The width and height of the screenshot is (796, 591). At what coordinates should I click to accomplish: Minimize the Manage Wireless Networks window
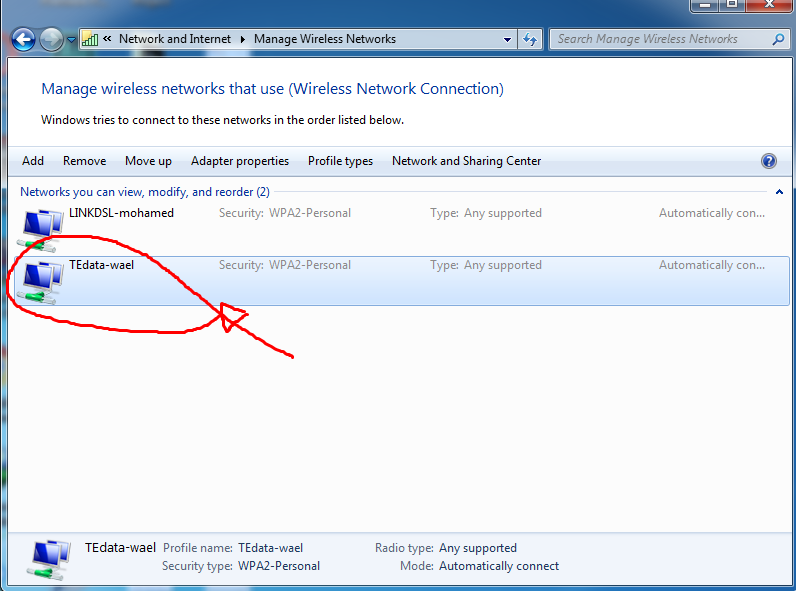coord(705,4)
